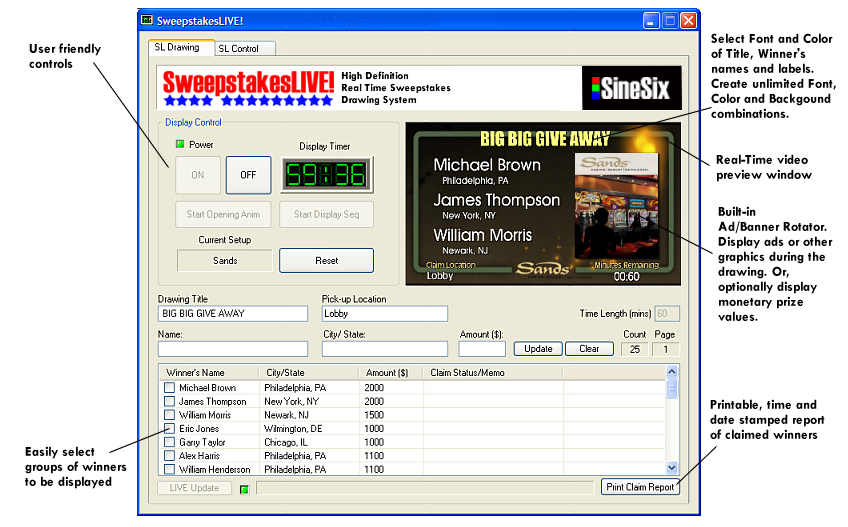The width and height of the screenshot is (848, 527).
Task: Click the Amount ($) column header
Action: tap(391, 372)
